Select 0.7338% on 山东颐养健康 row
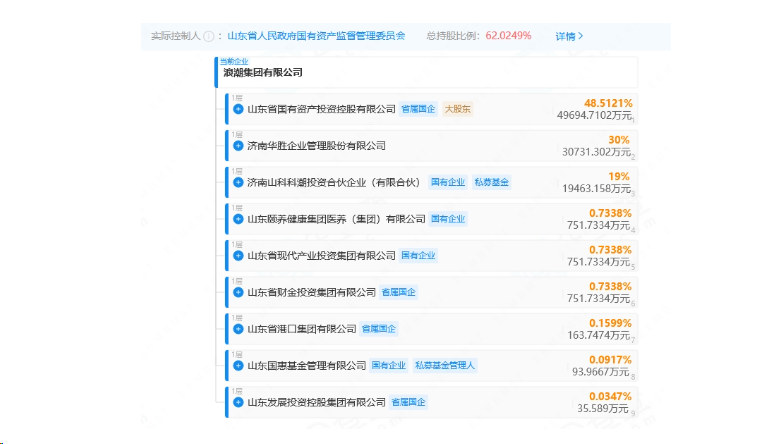Screen dimensions: 777x444 610,214
